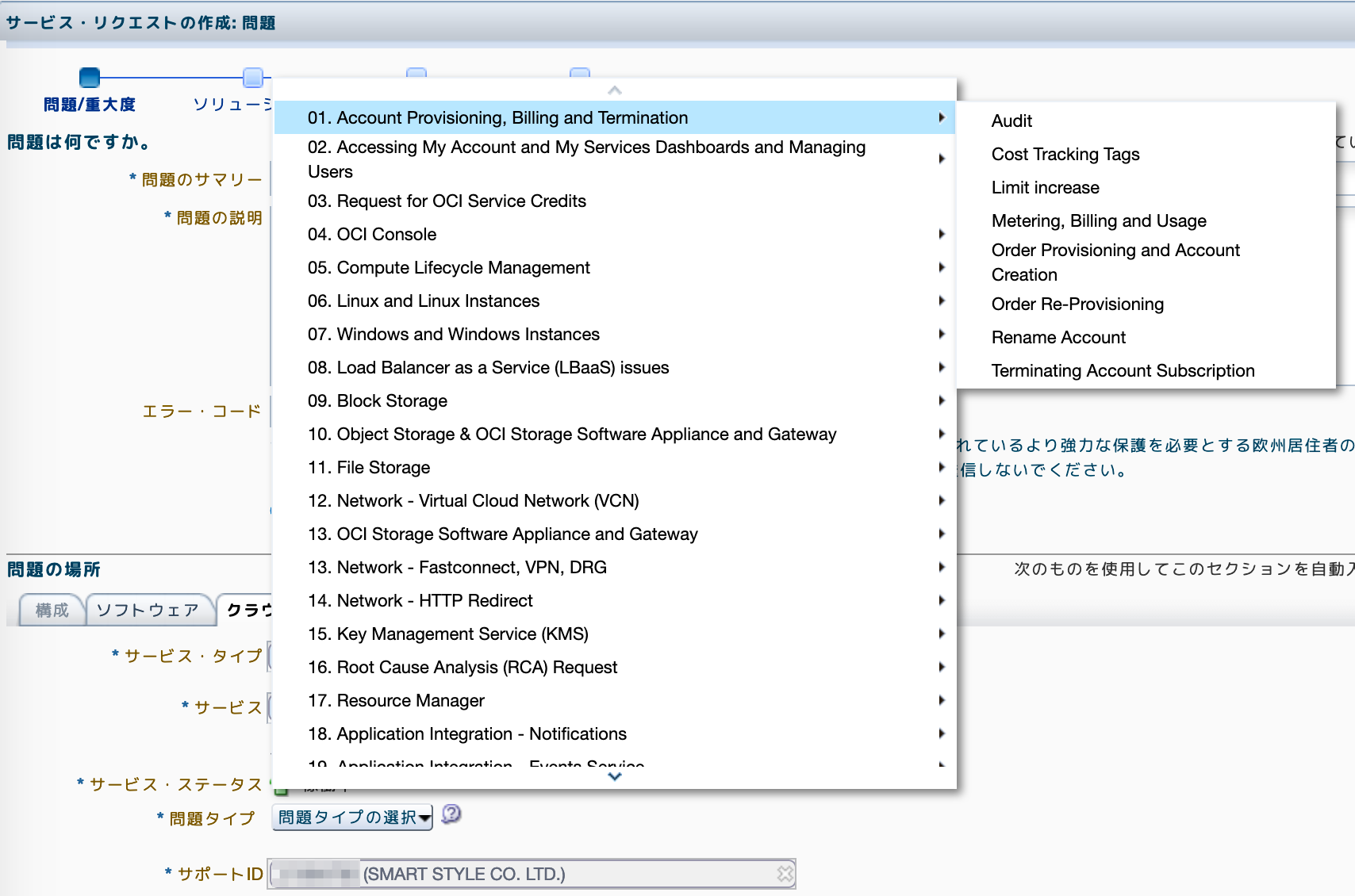Image resolution: width=1355 pixels, height=896 pixels.
Task: Open the 問題タイプの選択 dropdown
Action: pos(352,818)
